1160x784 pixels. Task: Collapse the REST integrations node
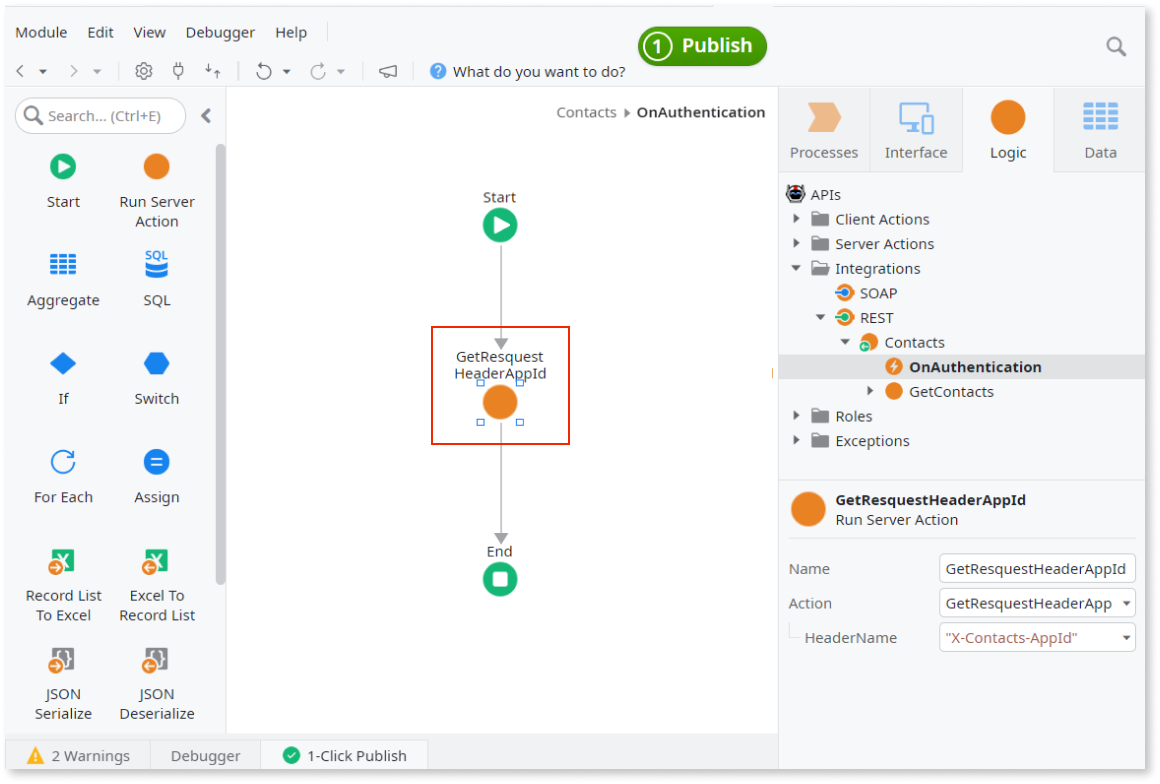click(x=821, y=317)
